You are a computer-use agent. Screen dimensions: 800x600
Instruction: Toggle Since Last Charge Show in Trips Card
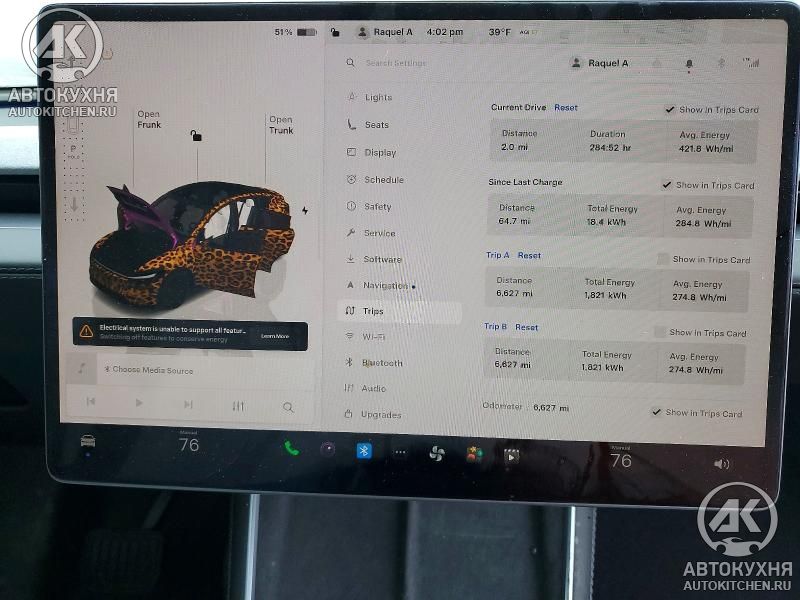667,185
